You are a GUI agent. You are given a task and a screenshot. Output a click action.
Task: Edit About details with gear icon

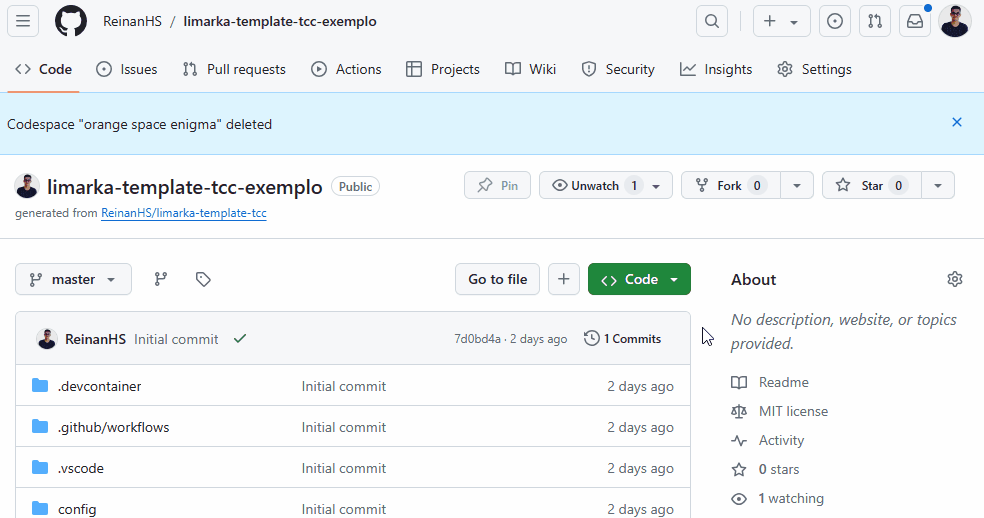tap(955, 279)
